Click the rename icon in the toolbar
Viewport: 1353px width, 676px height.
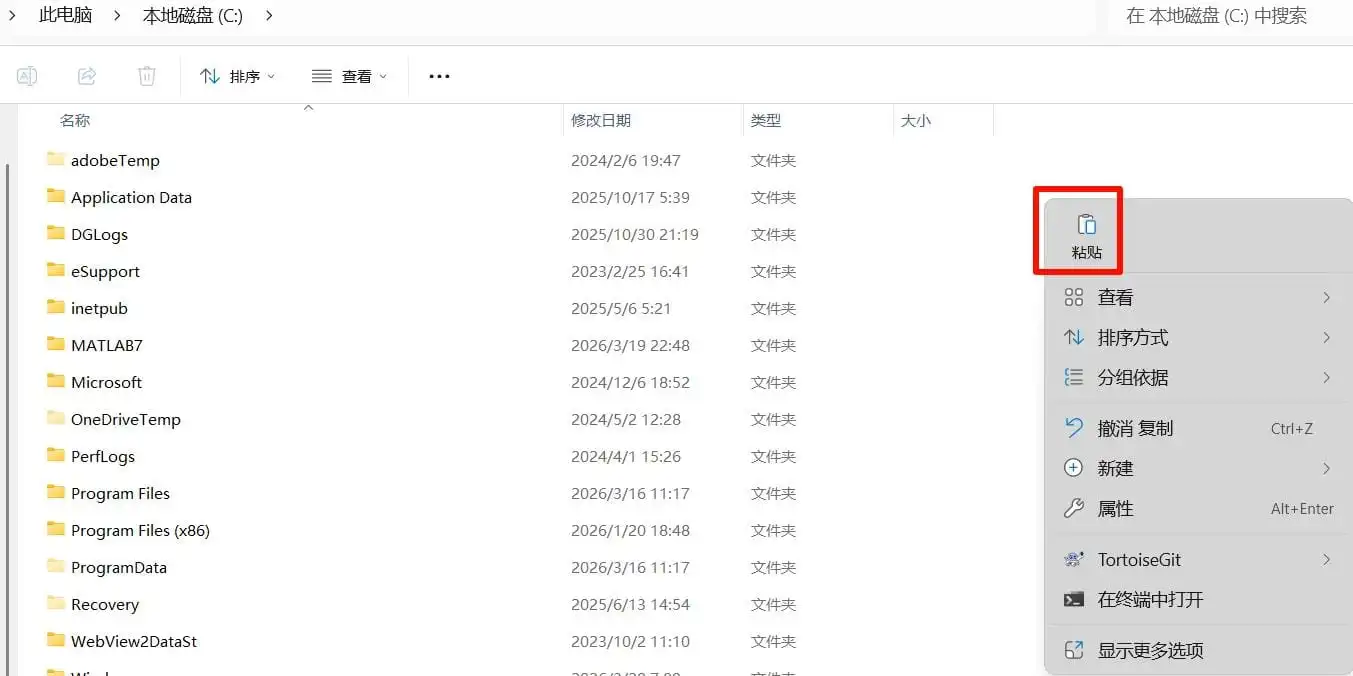(x=27, y=76)
